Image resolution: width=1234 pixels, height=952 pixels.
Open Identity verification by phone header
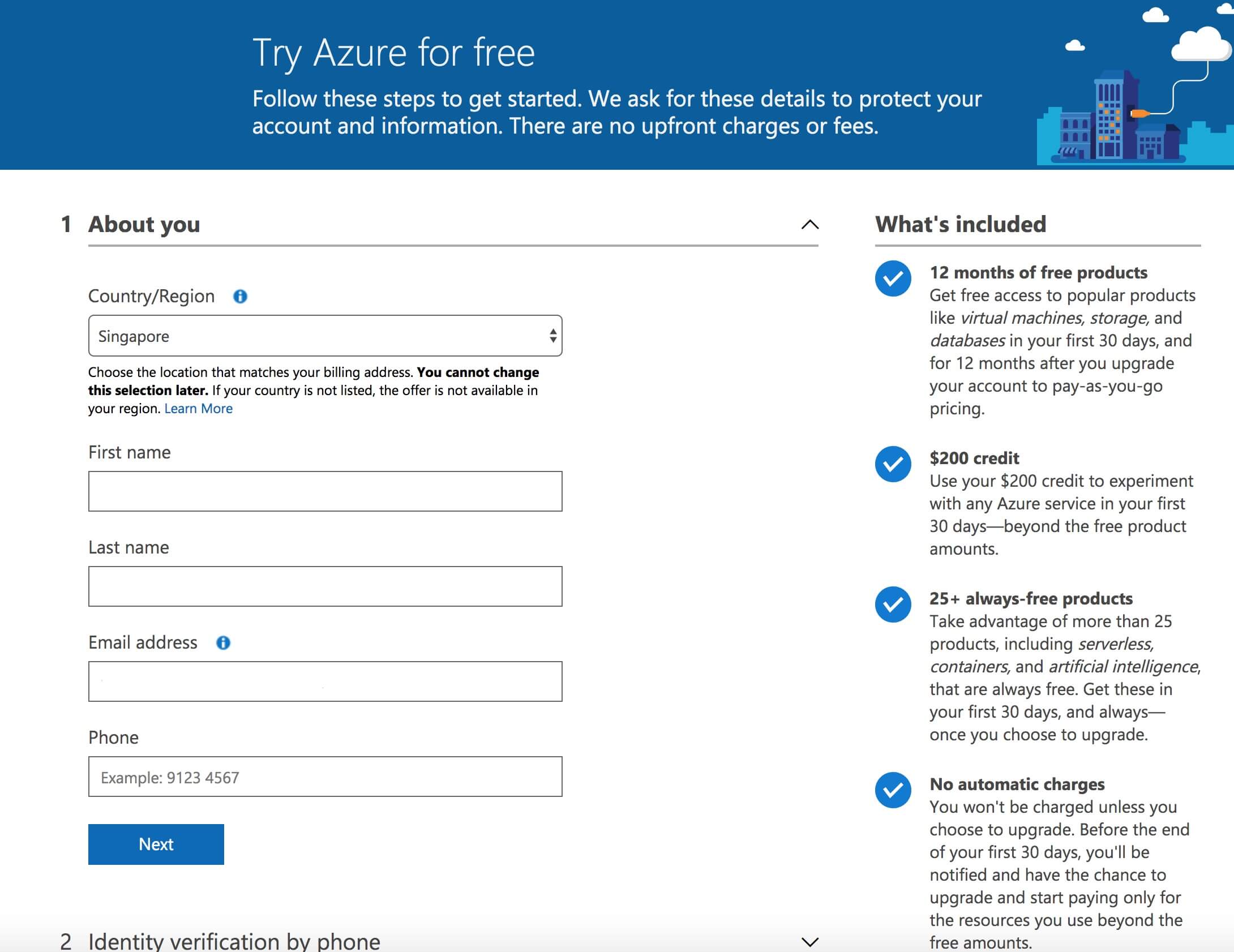click(x=234, y=941)
